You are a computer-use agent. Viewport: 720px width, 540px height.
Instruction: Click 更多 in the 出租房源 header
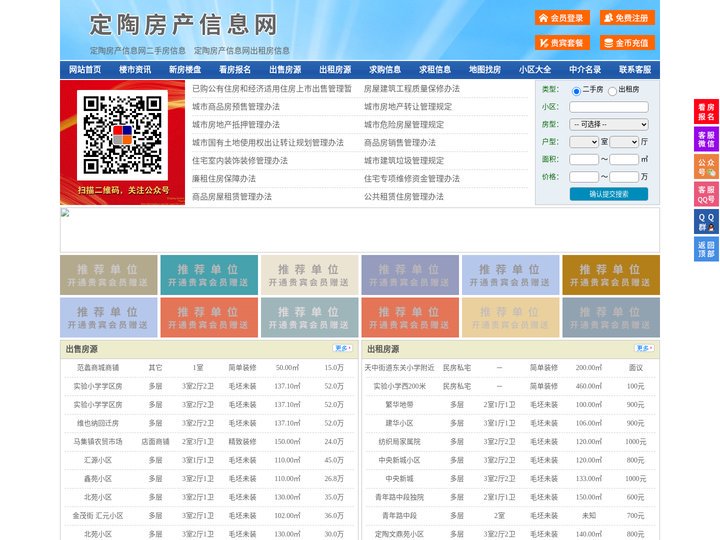[644, 348]
